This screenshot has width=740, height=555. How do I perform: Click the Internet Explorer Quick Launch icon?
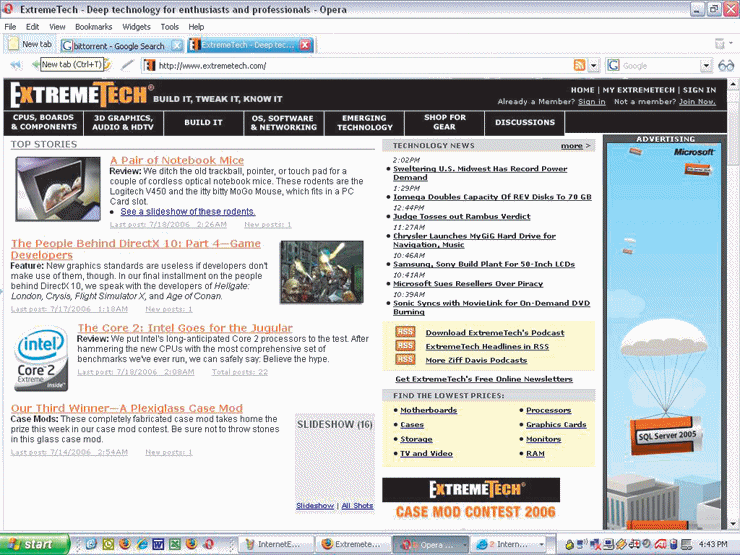click(x=142, y=544)
